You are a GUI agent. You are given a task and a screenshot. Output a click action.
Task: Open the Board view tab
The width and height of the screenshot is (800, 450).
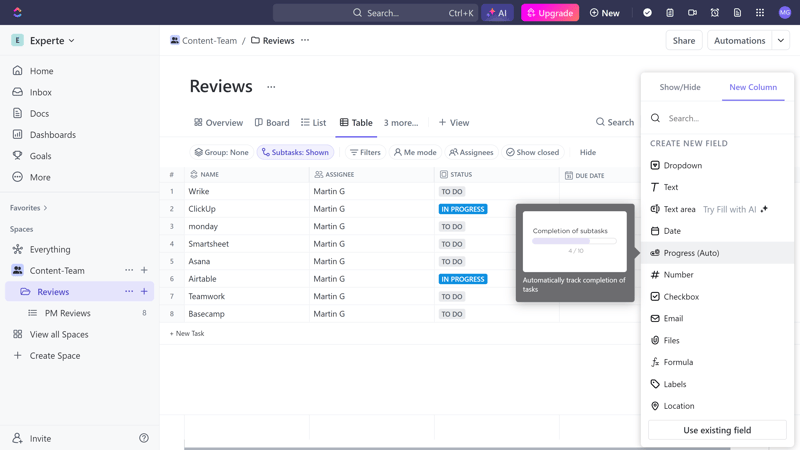(x=272, y=122)
